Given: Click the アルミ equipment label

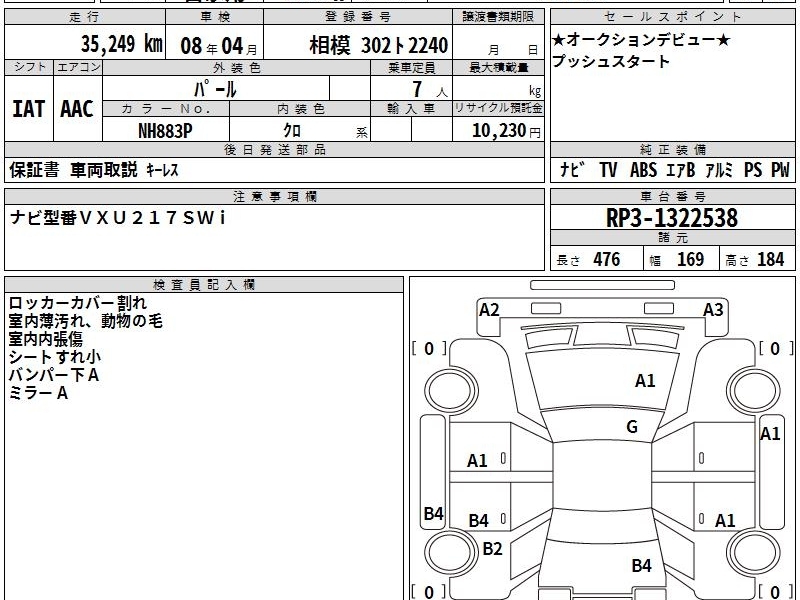Looking at the screenshot, I should pos(719,169).
